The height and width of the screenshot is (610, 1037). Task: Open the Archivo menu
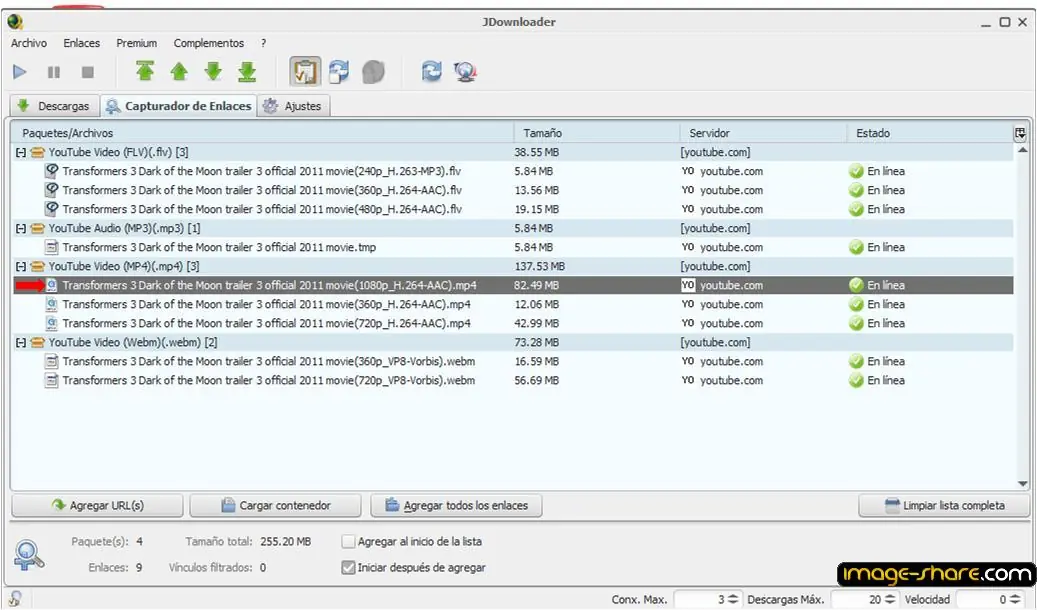[x=28, y=43]
